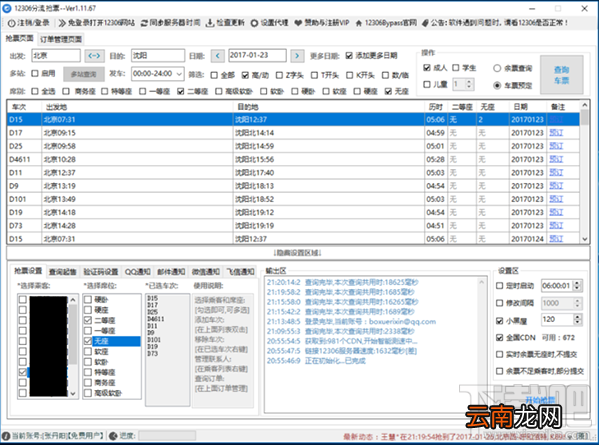599x445 pixels.
Task: Click 检查更新 download icon item
Action: click(x=225, y=23)
